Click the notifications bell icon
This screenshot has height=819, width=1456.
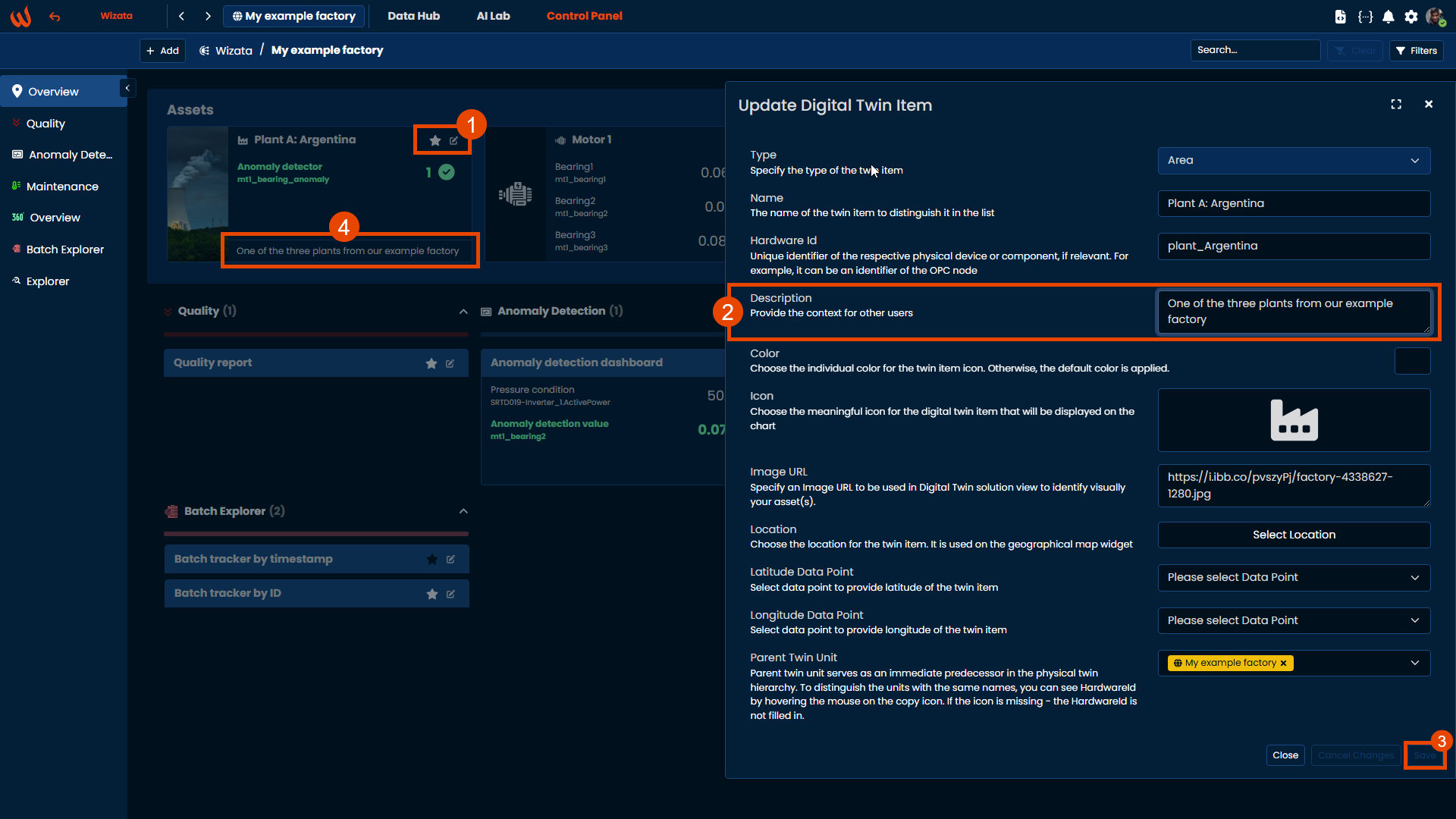coord(1388,17)
